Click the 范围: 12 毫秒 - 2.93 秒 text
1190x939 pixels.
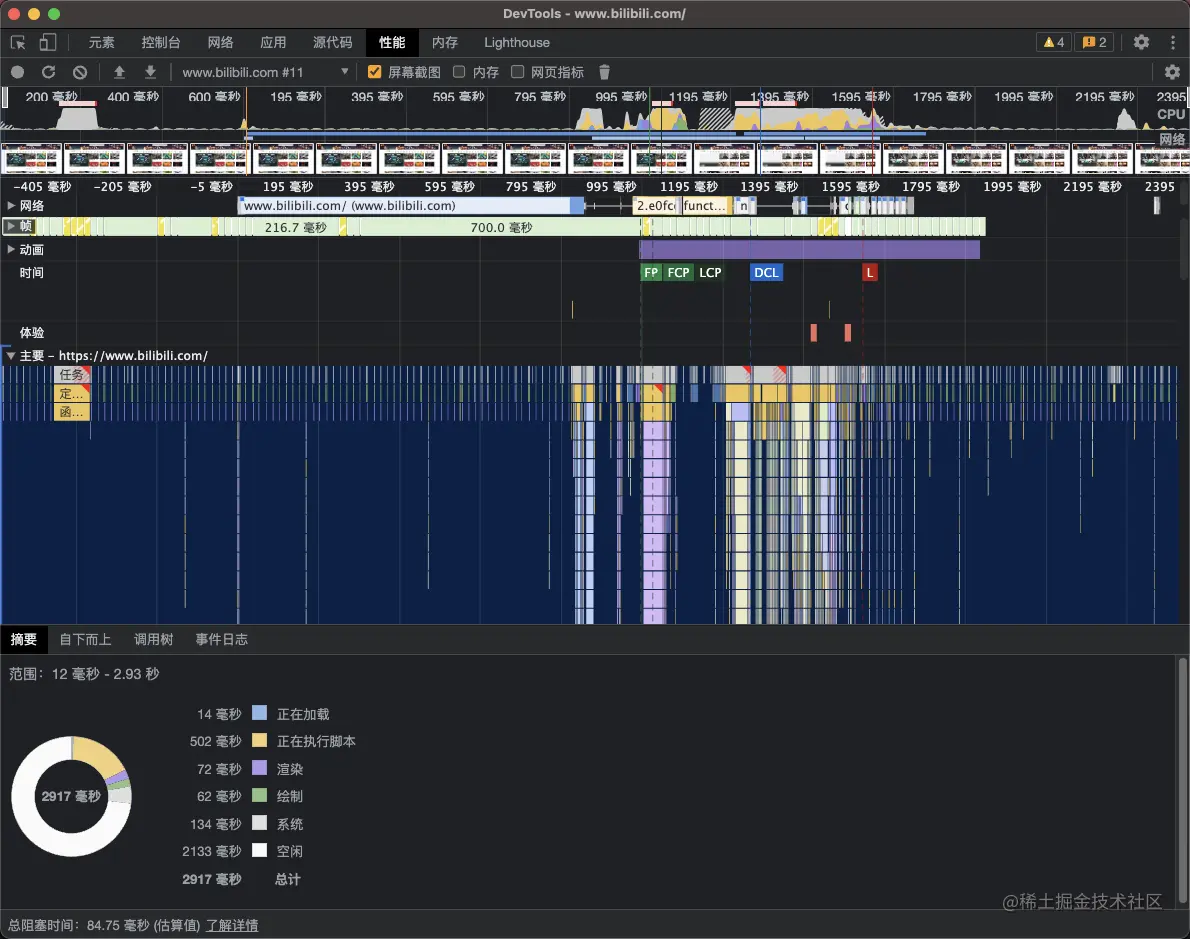pos(84,674)
